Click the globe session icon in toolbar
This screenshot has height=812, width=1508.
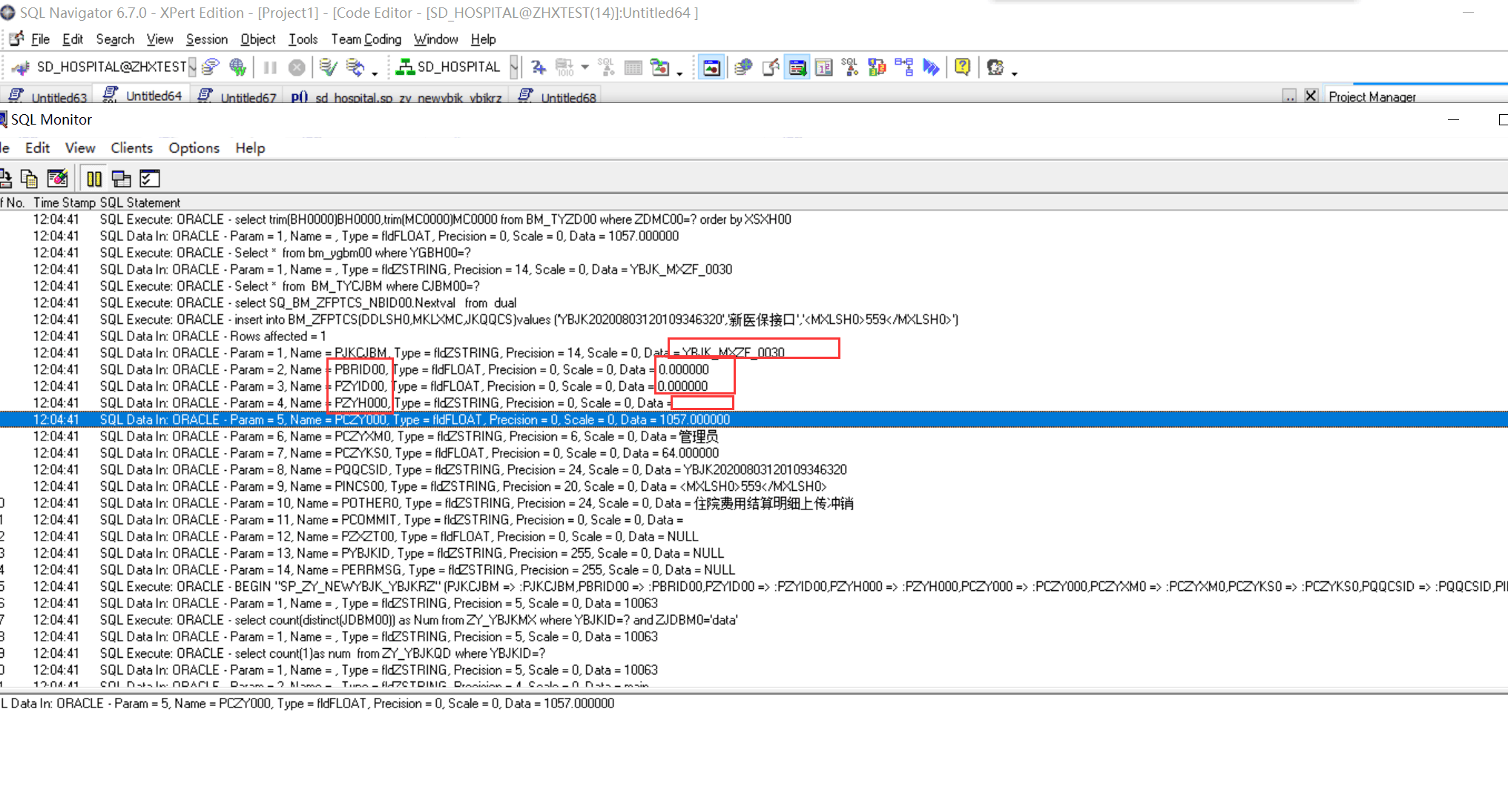pos(237,67)
